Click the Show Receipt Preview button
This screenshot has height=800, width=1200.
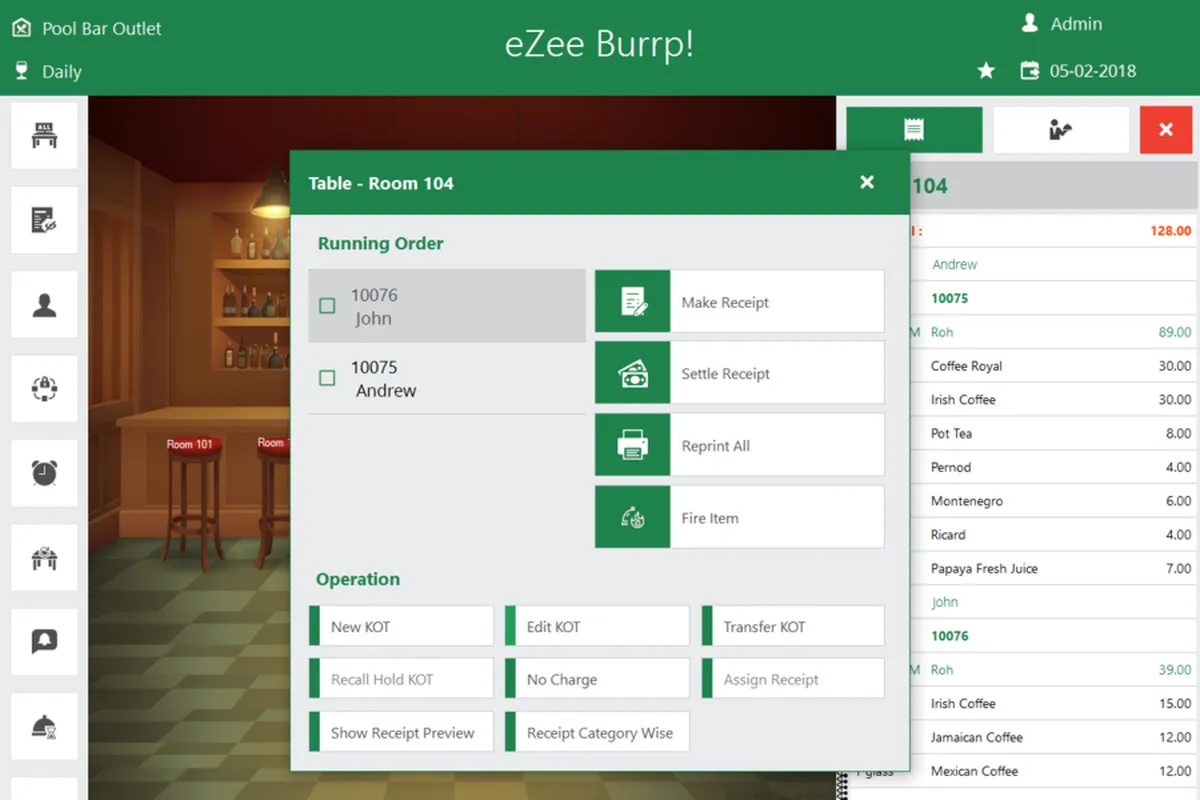[401, 731]
